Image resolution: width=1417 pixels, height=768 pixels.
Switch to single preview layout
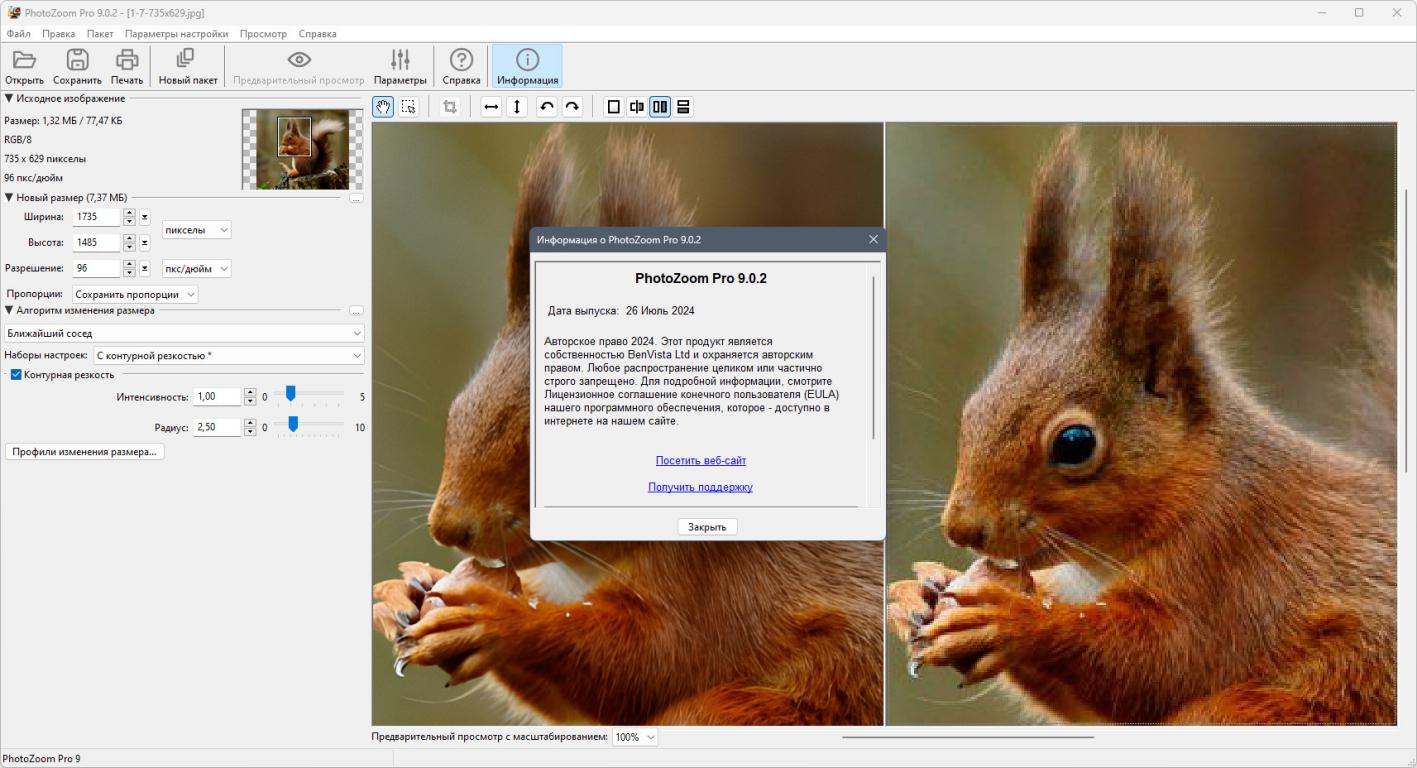pyautogui.click(x=614, y=107)
